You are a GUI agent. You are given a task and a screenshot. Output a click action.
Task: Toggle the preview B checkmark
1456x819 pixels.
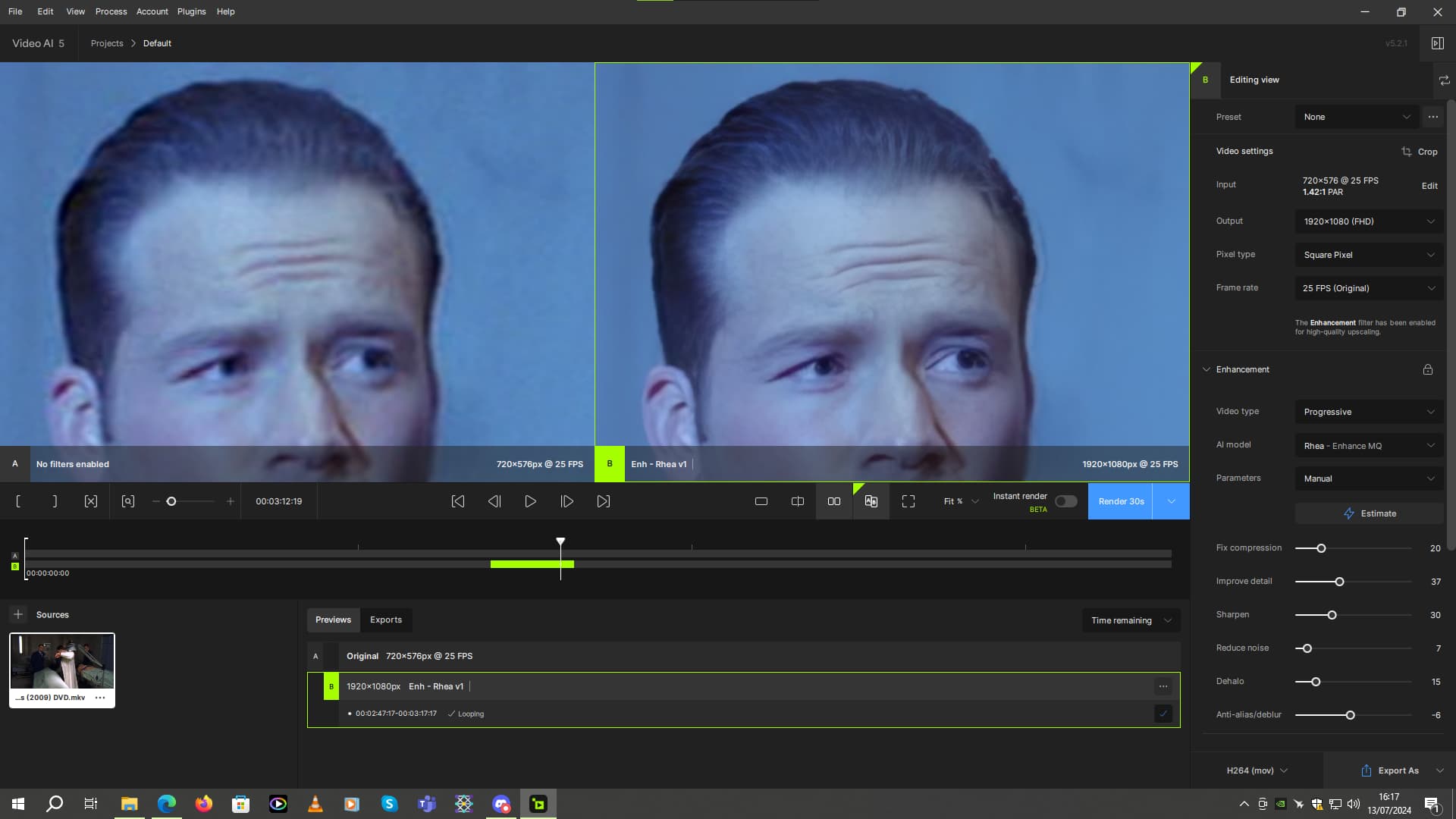(1163, 714)
